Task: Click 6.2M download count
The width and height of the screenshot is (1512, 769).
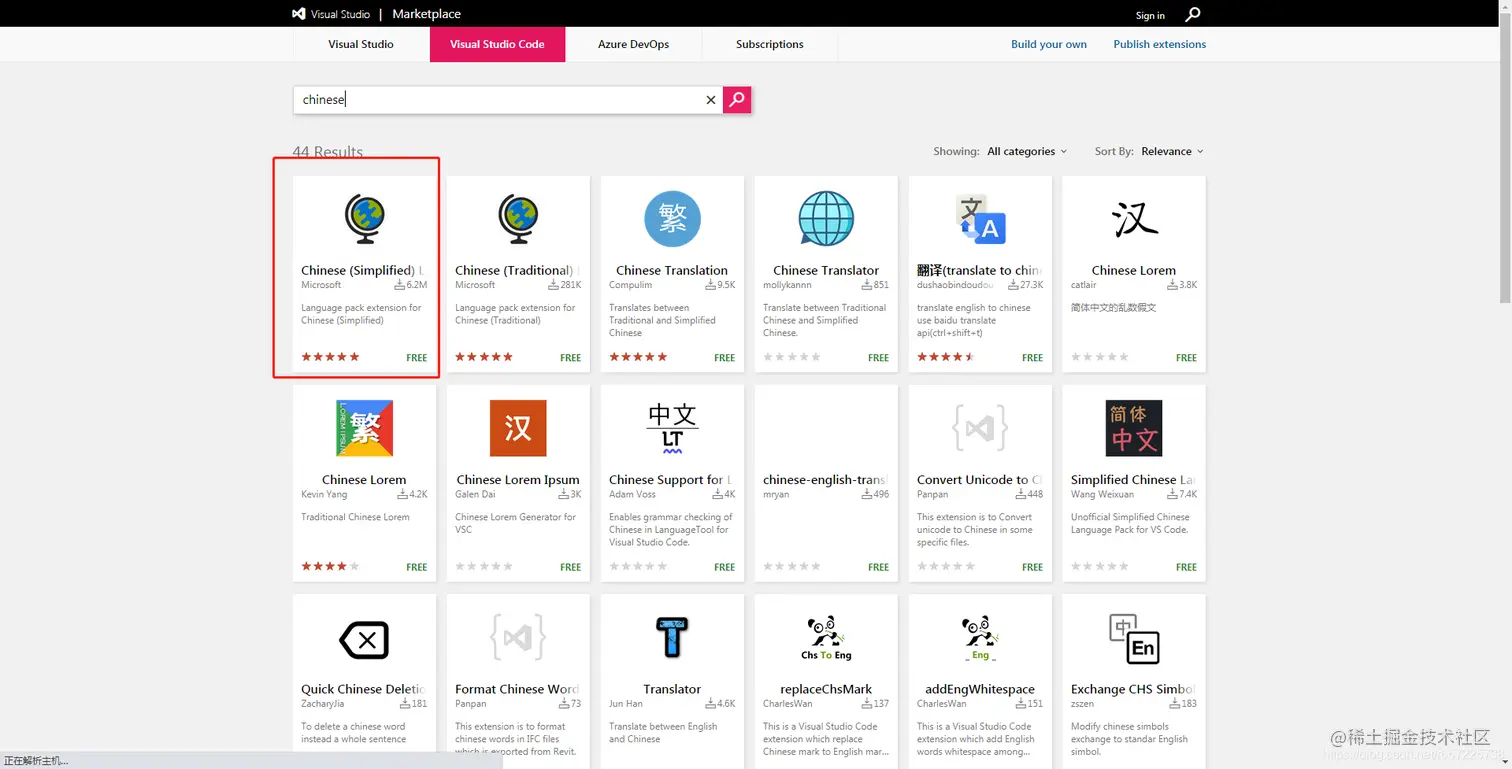Action: click(x=410, y=285)
